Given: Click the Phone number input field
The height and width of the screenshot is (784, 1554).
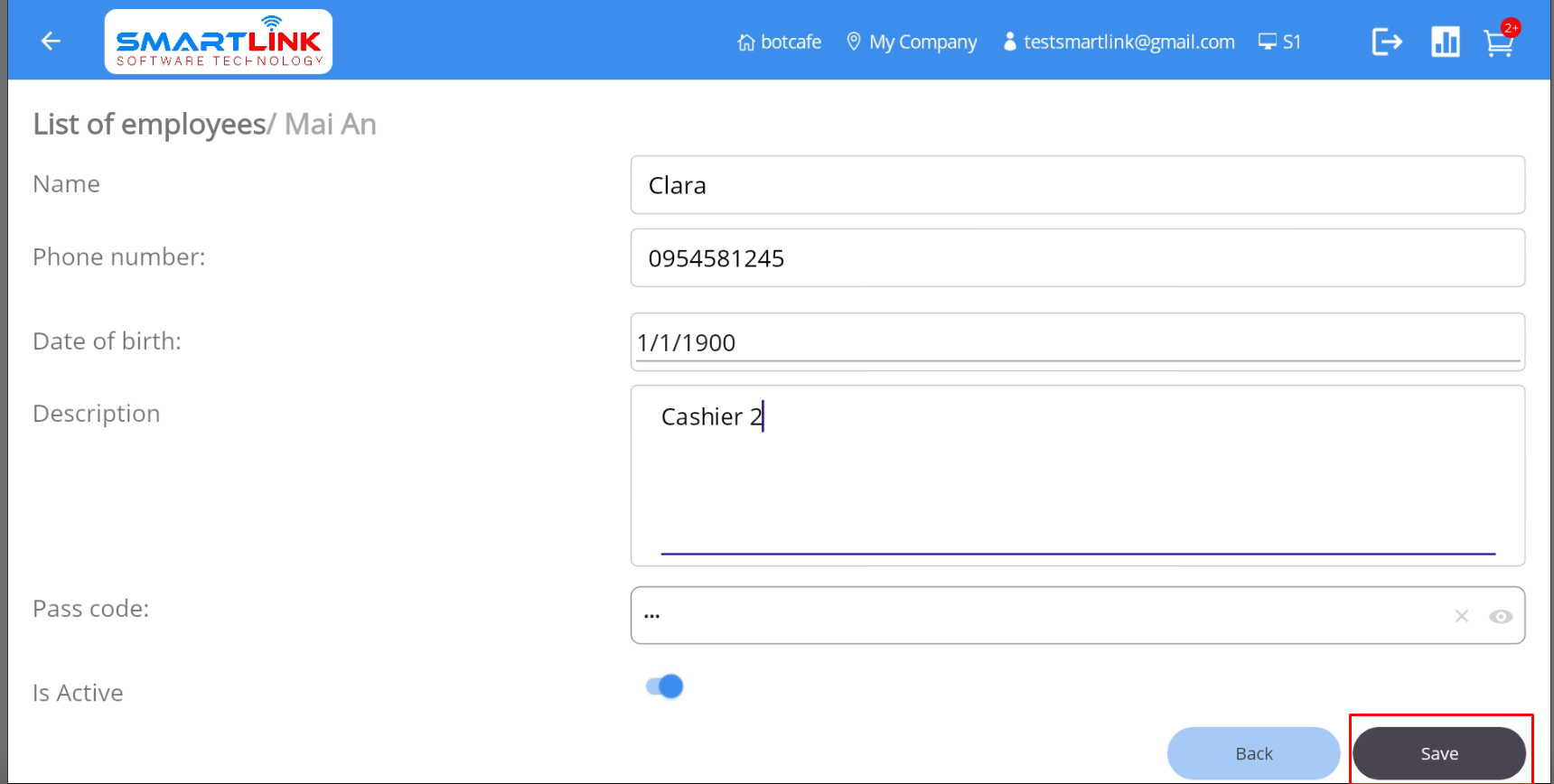Looking at the screenshot, I should click(x=1077, y=258).
